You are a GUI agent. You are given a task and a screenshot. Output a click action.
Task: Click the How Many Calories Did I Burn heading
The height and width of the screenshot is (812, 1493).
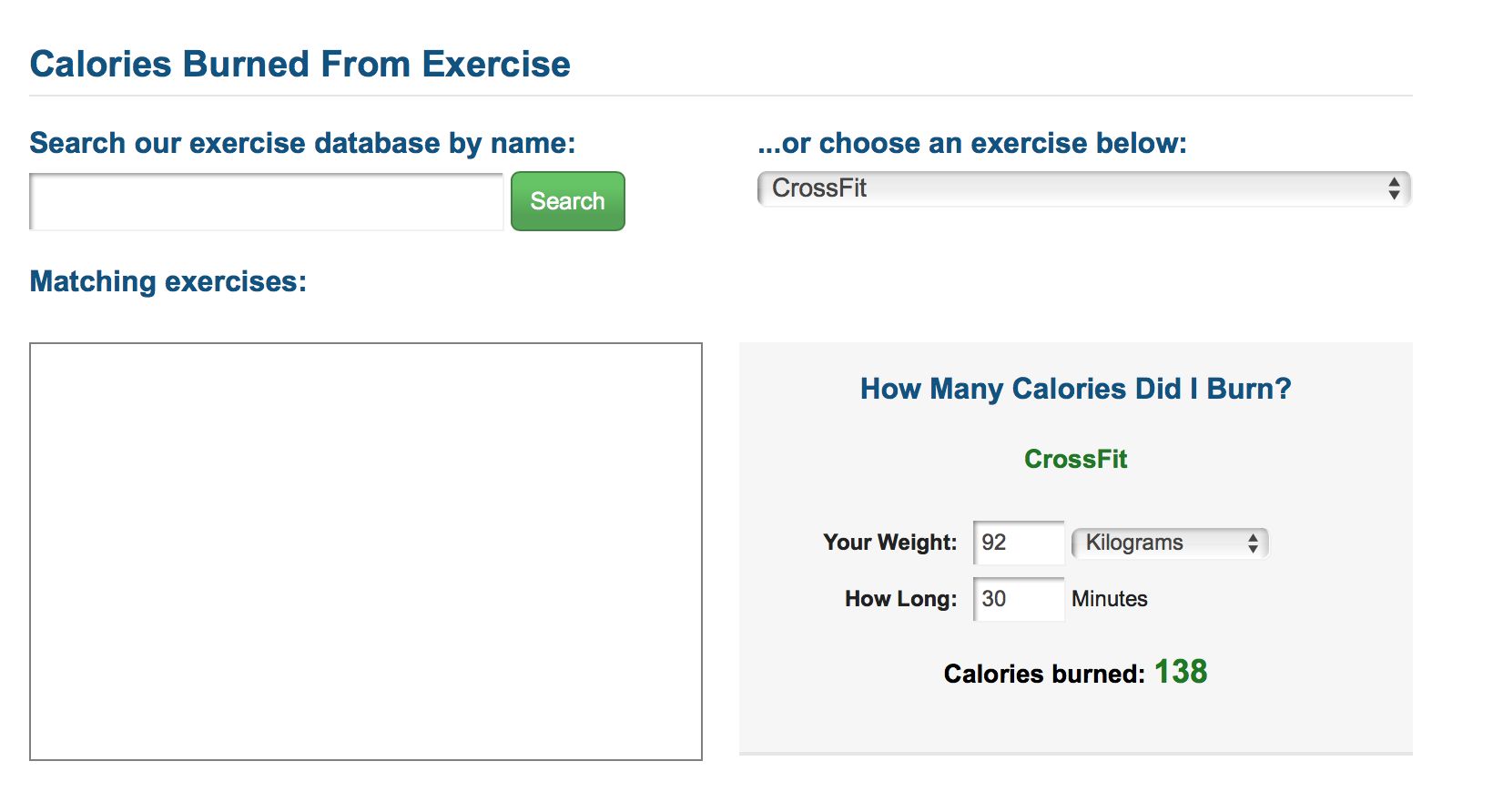click(1075, 389)
